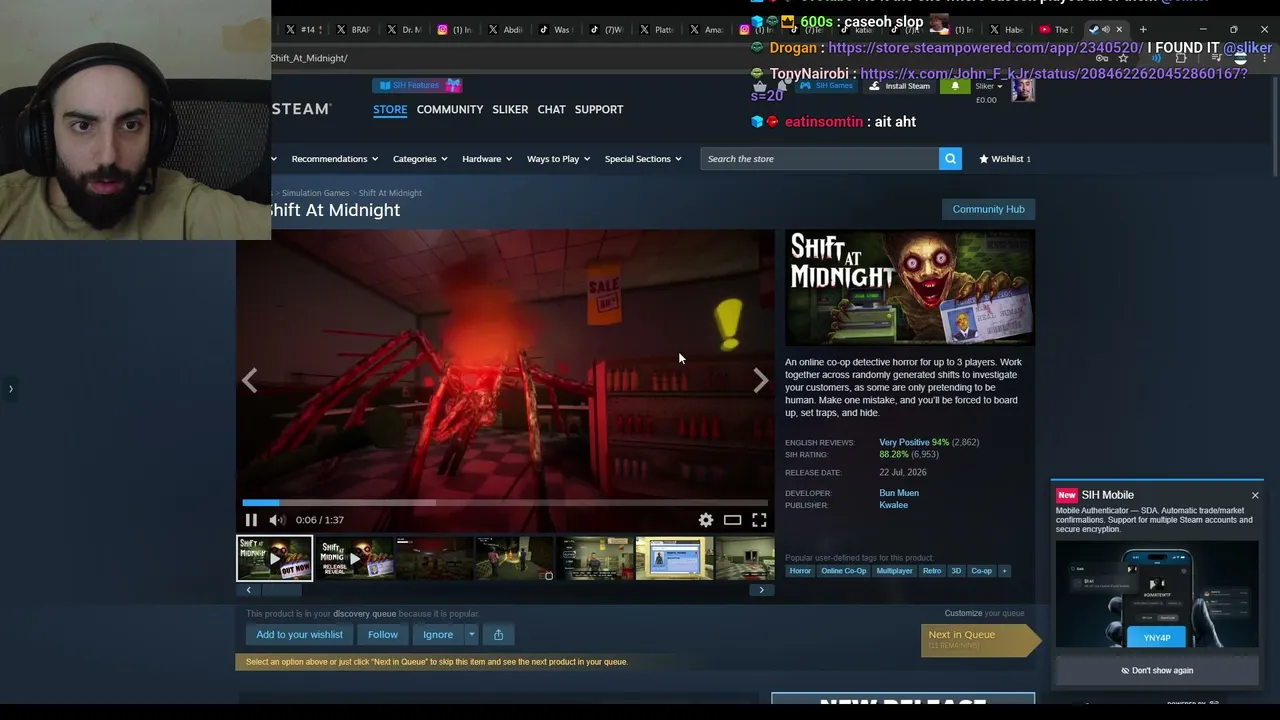Go to the previous media with left arrow over video
This screenshot has height=720, width=1280.
point(250,380)
